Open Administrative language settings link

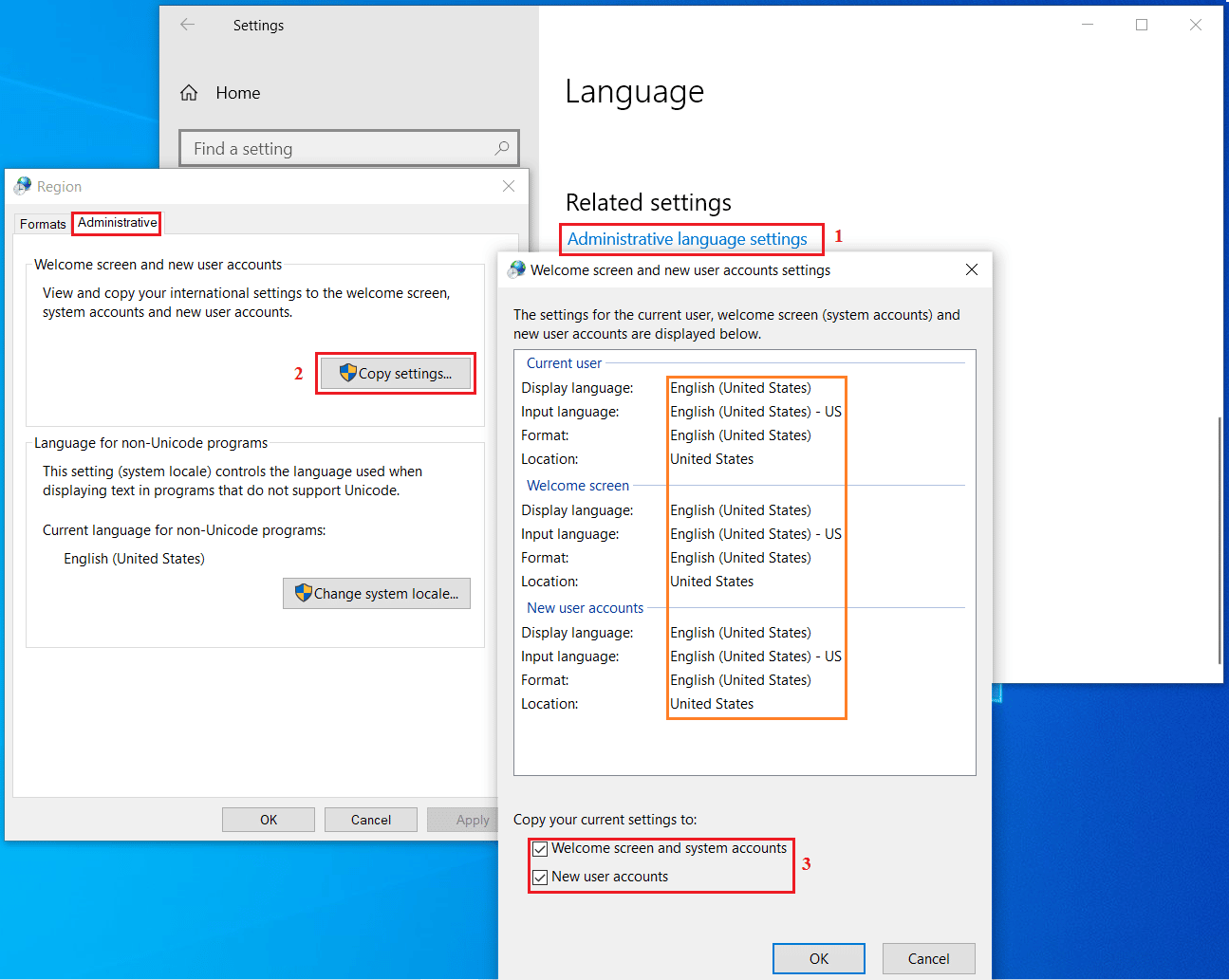pyautogui.click(x=687, y=239)
